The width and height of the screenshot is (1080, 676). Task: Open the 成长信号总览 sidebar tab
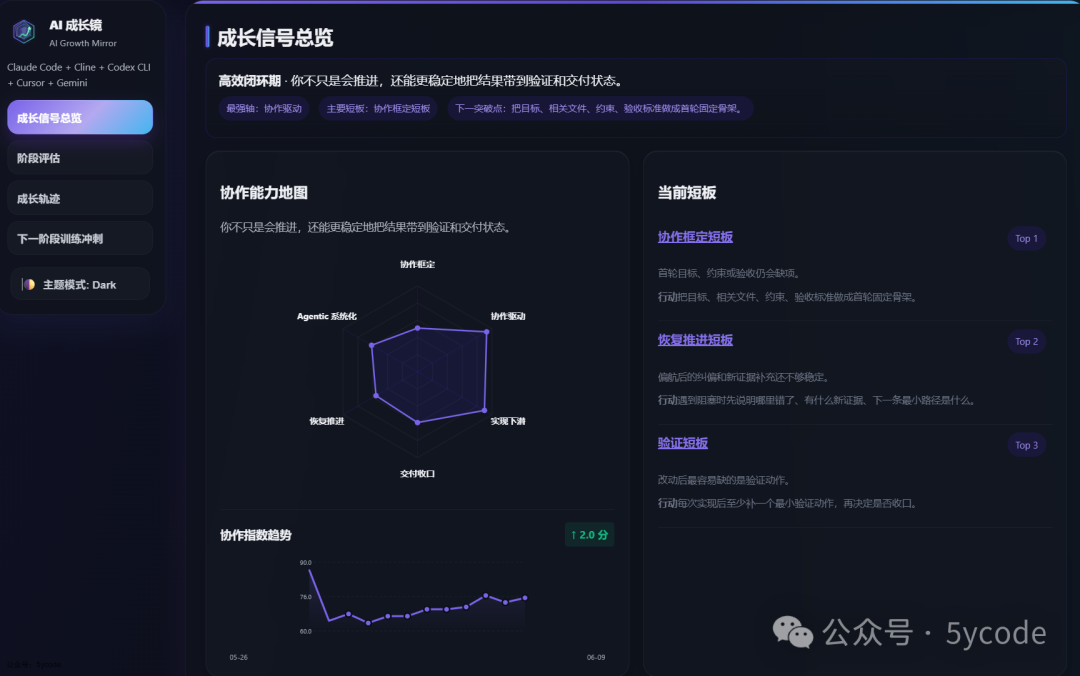pos(80,118)
